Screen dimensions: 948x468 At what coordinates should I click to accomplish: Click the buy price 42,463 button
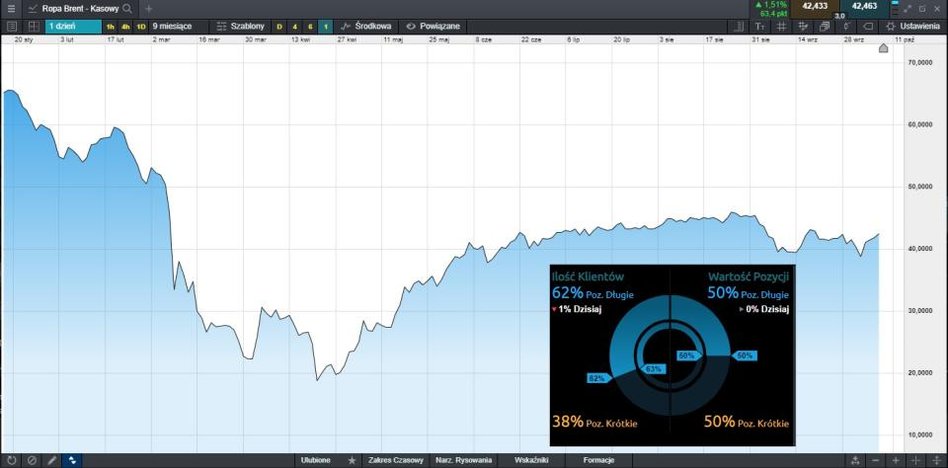pyautogui.click(x=864, y=6)
